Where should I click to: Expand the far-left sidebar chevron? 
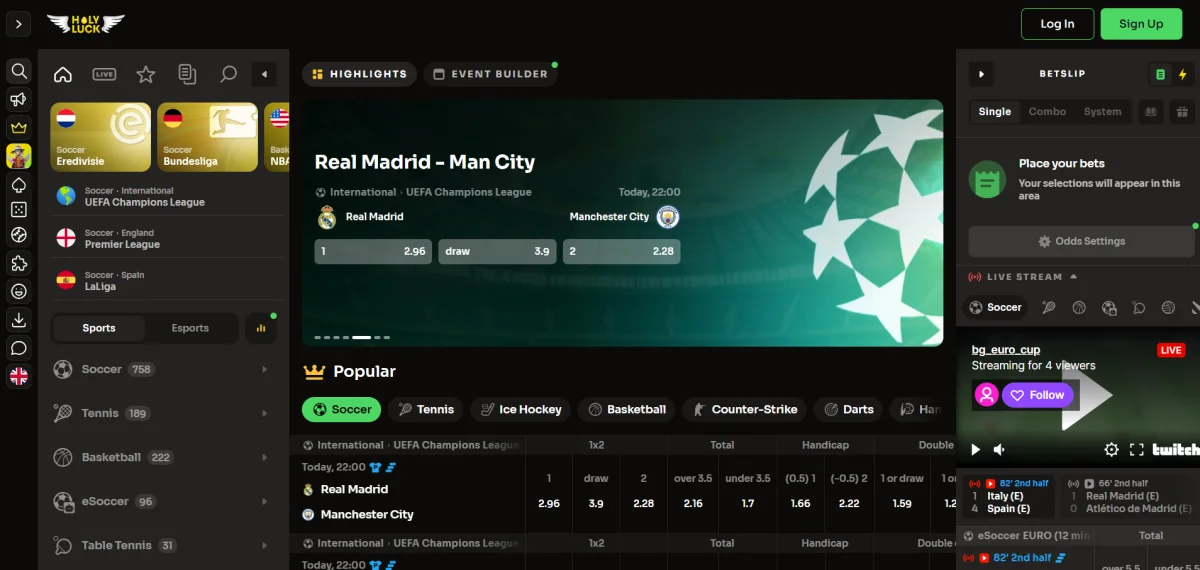(18, 23)
